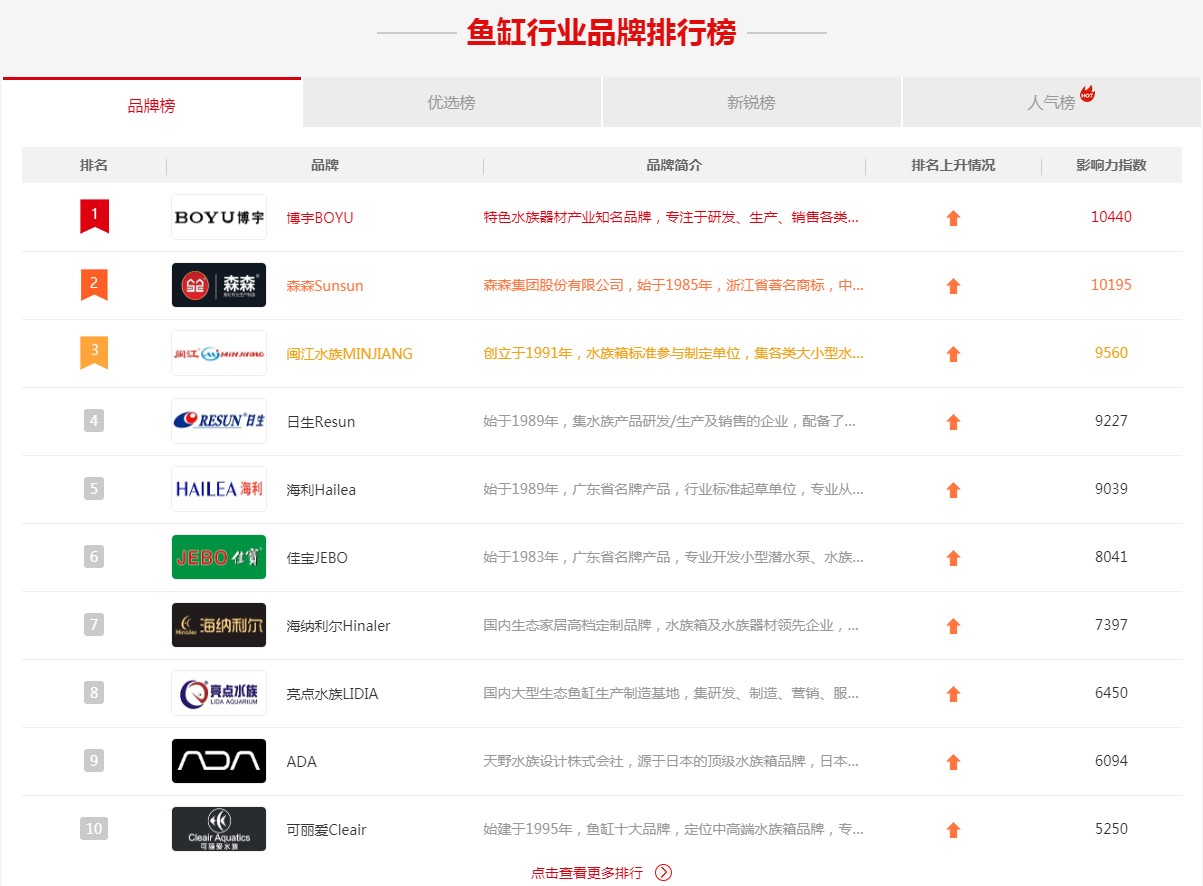Image resolution: width=1203 pixels, height=886 pixels.
Task: Switch to the 优选榜 tab
Action: coord(451,102)
